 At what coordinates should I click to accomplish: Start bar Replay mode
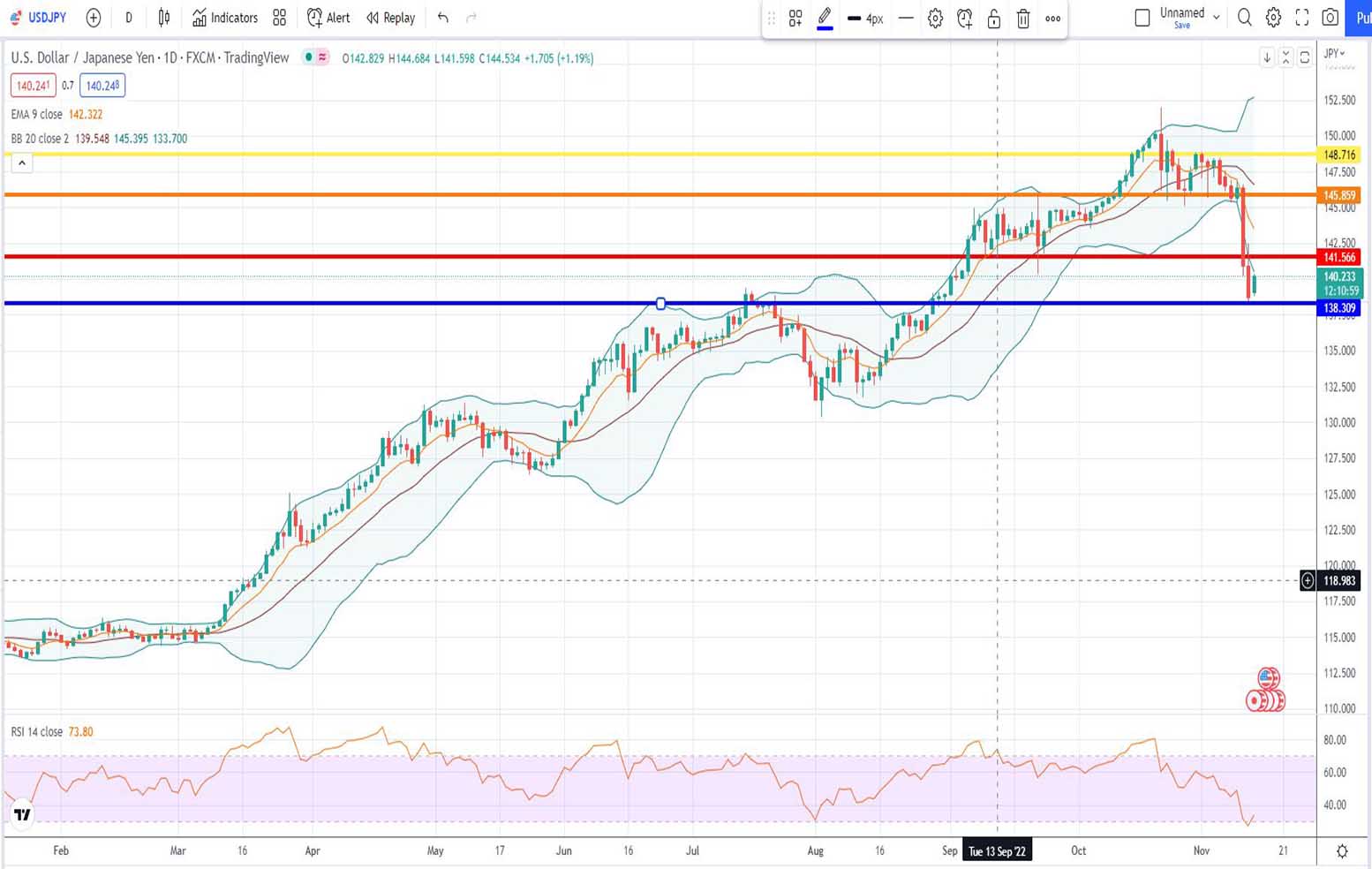390,18
